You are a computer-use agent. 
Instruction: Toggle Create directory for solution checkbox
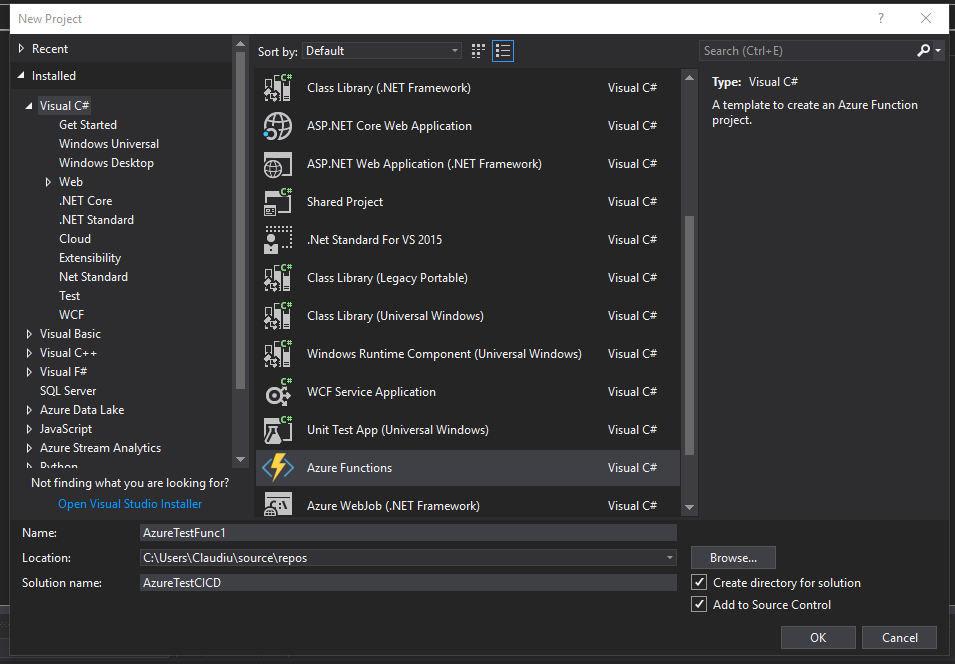pos(699,582)
